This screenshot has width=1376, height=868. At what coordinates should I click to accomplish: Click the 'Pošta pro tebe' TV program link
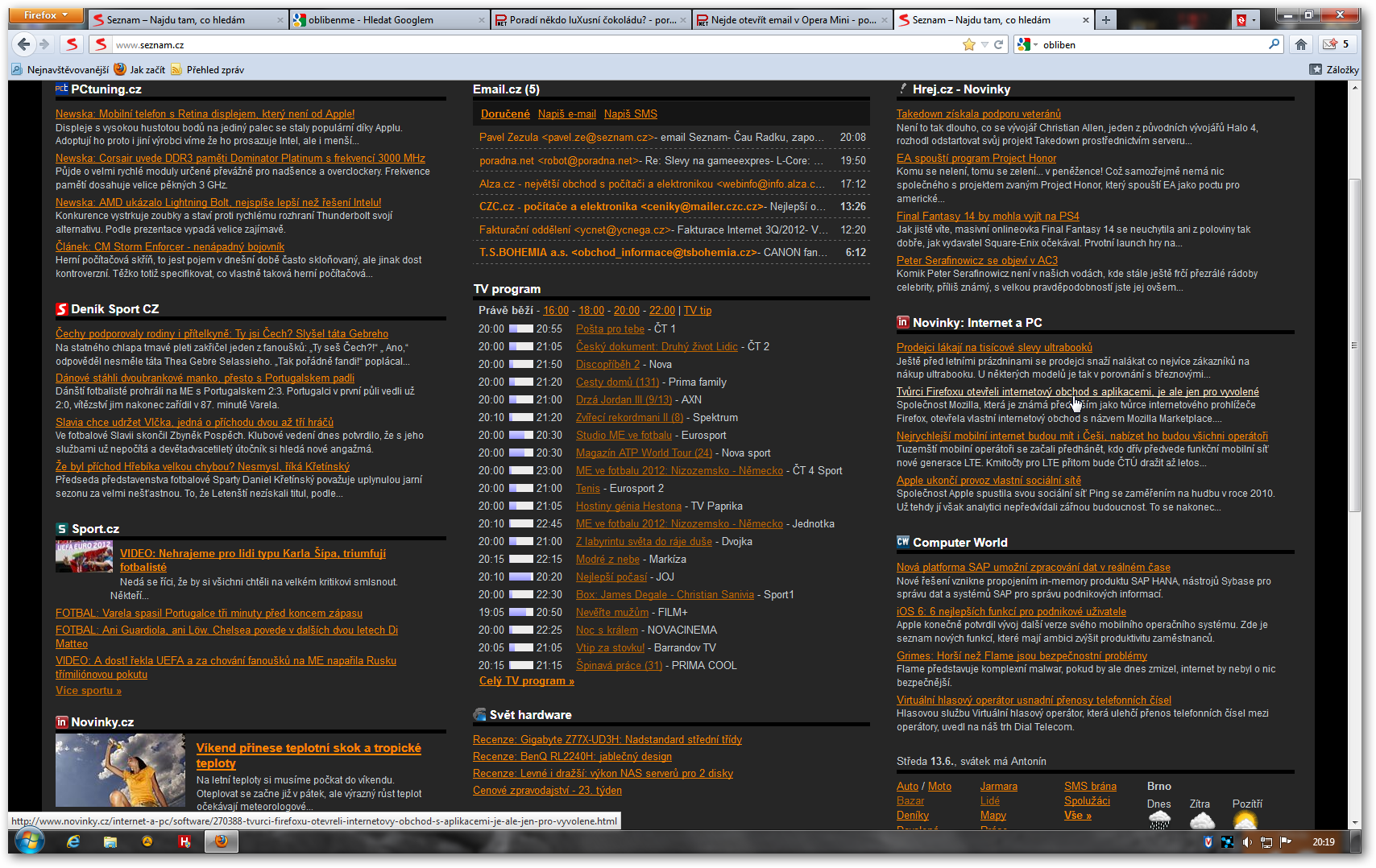tap(610, 329)
